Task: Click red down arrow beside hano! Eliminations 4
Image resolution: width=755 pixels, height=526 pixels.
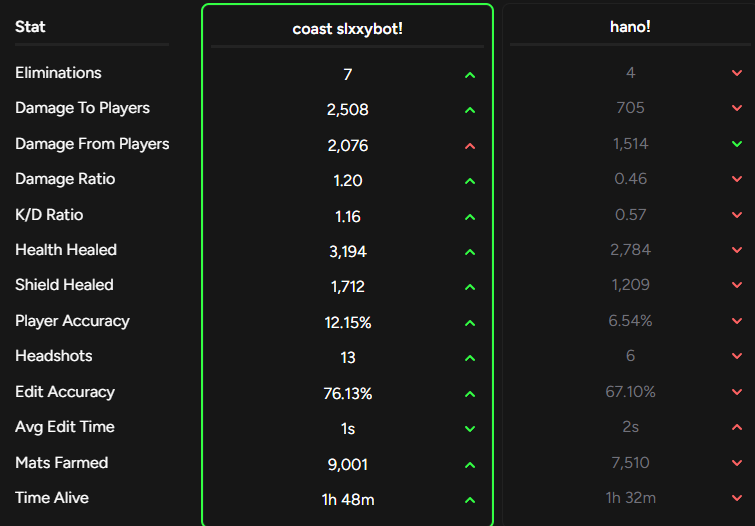Action: 737,73
